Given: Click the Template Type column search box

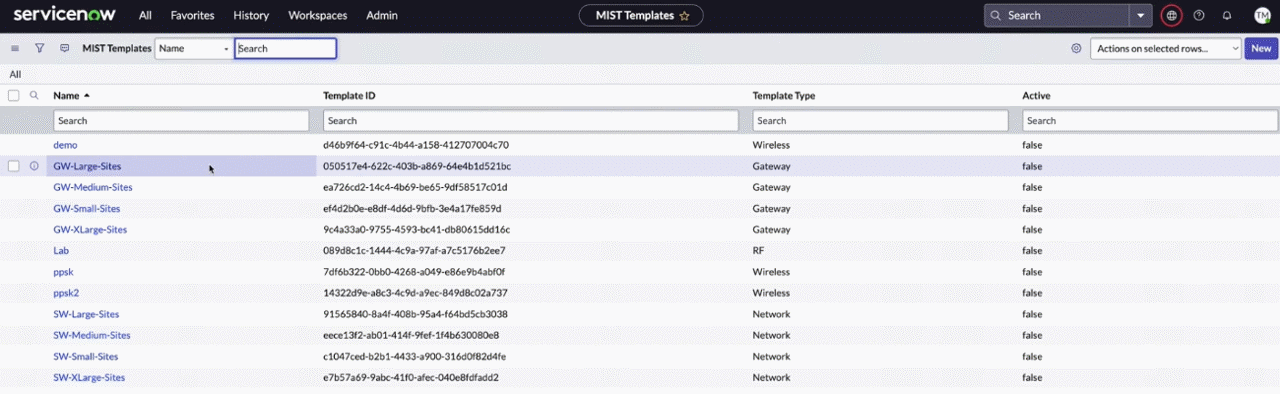Looking at the screenshot, I should tap(880, 120).
